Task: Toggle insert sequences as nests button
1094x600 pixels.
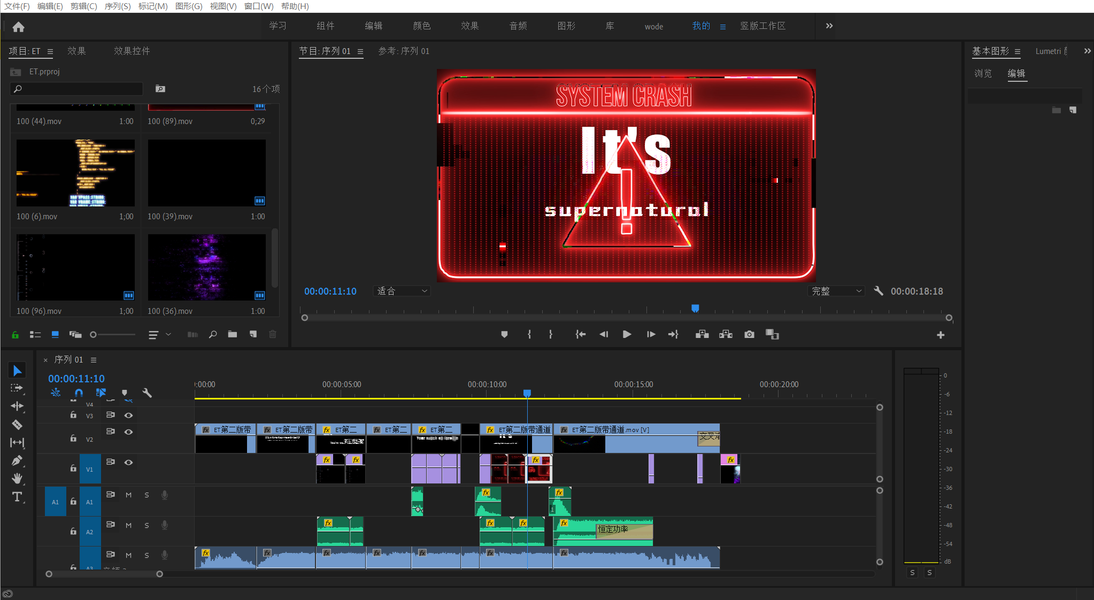Action: 56,393
